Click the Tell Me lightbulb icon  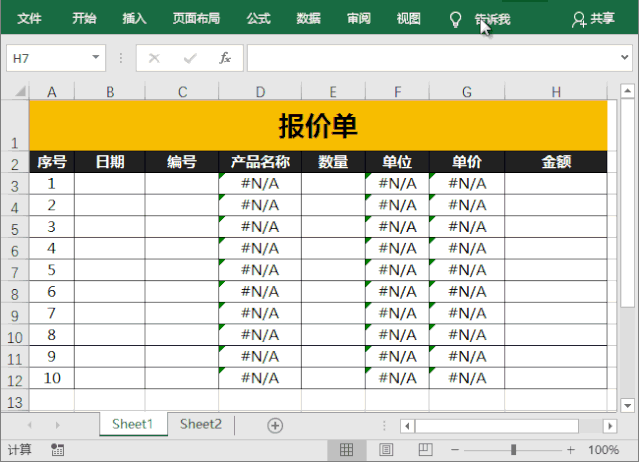455,19
